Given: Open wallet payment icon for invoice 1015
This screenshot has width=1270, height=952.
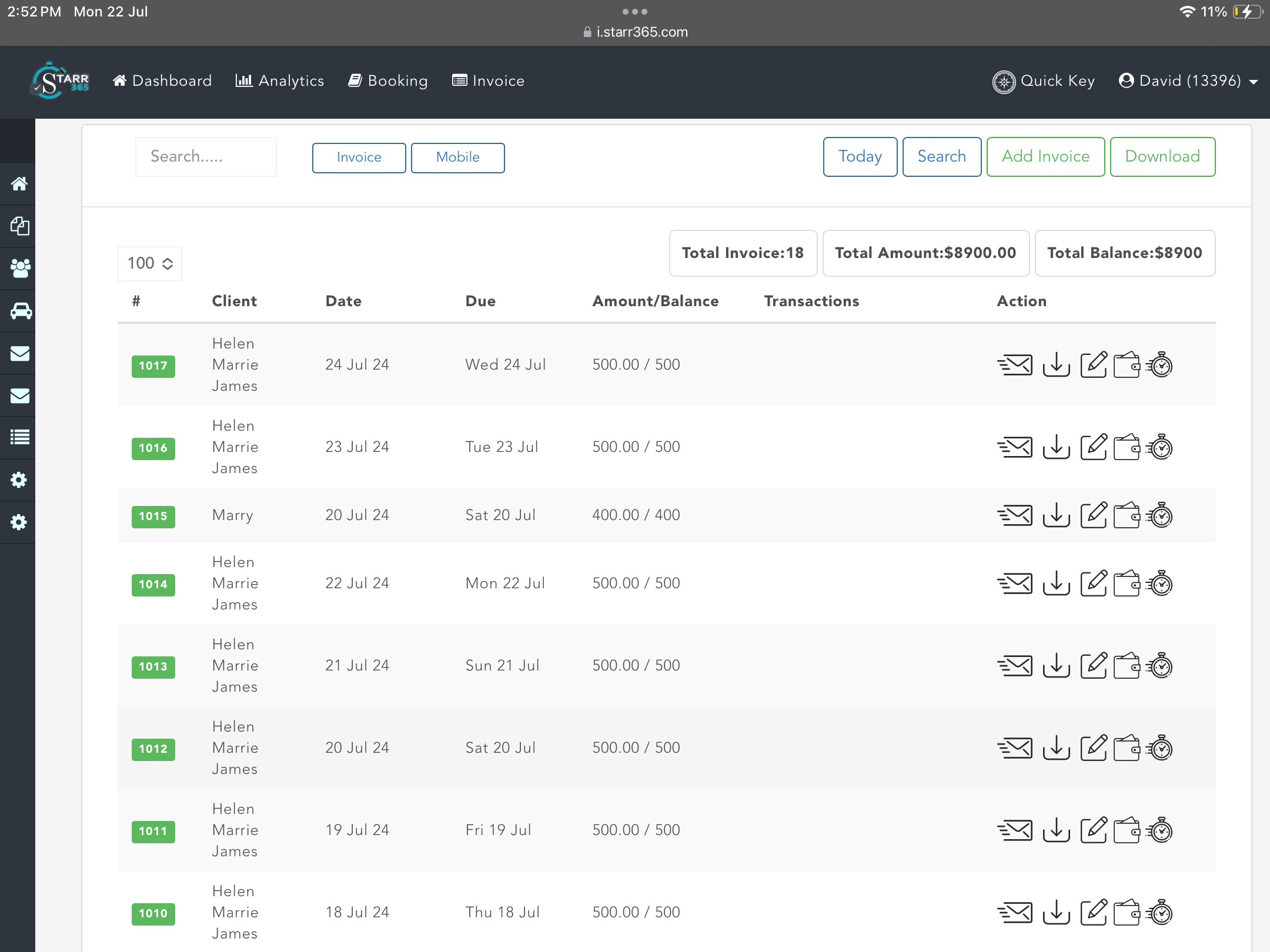Looking at the screenshot, I should point(1127,515).
